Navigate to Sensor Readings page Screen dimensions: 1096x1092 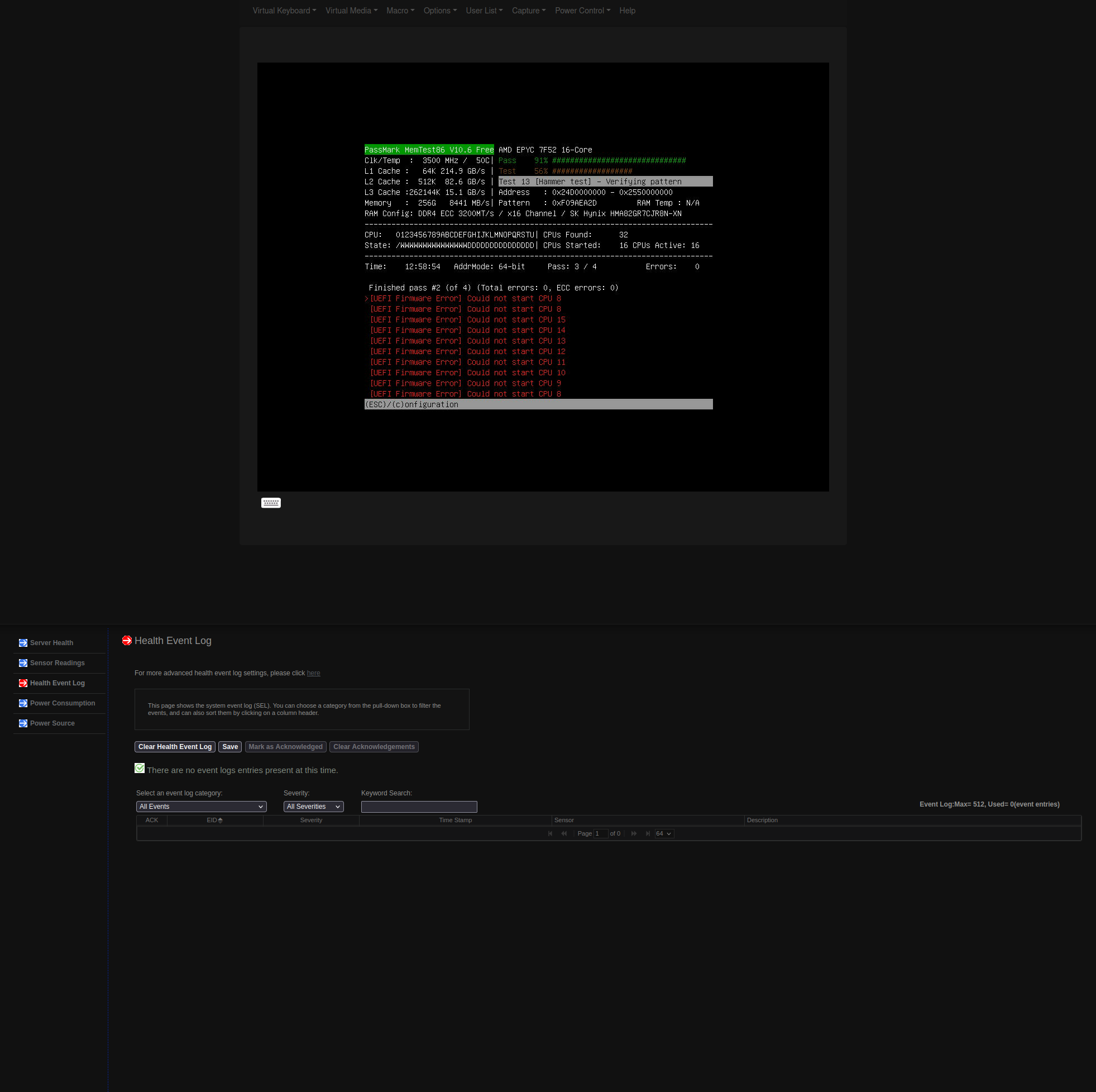click(58, 663)
